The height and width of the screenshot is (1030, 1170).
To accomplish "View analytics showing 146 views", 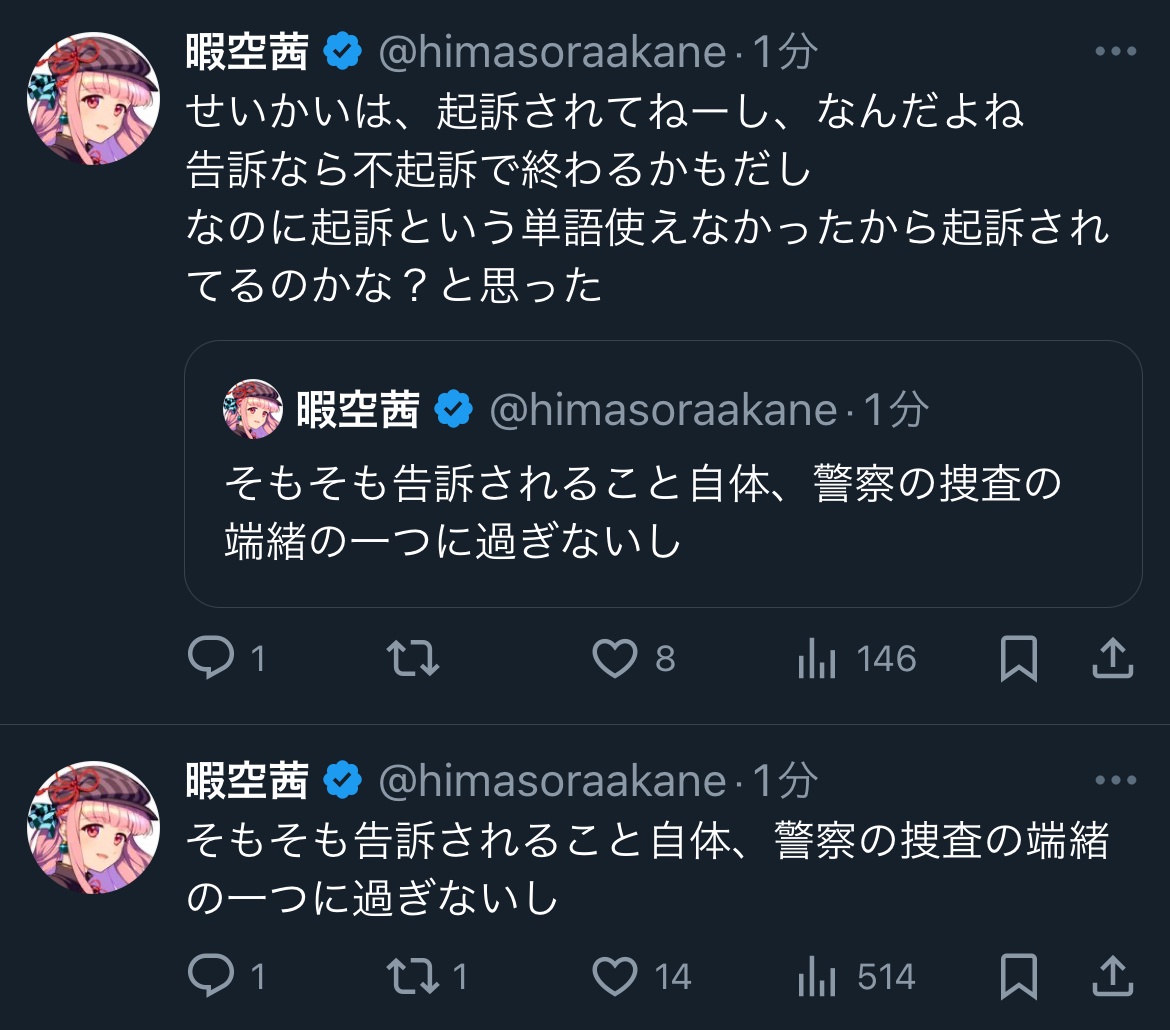I will (x=817, y=659).
